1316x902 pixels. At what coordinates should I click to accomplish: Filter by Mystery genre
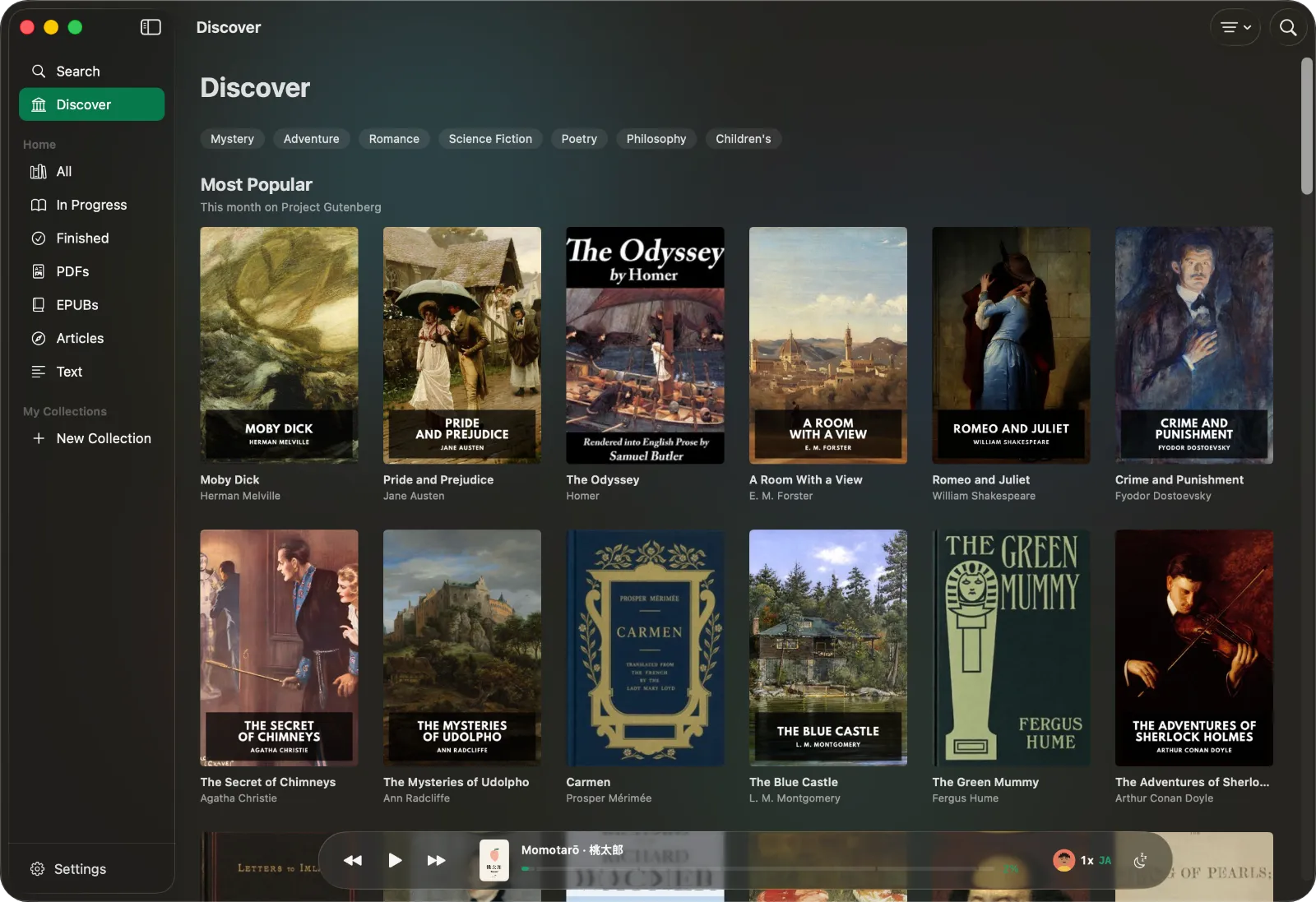tap(232, 139)
